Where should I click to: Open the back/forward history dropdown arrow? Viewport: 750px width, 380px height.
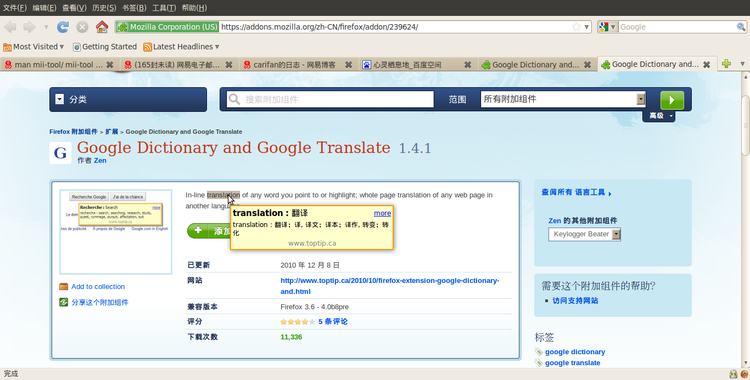[x=46, y=27]
